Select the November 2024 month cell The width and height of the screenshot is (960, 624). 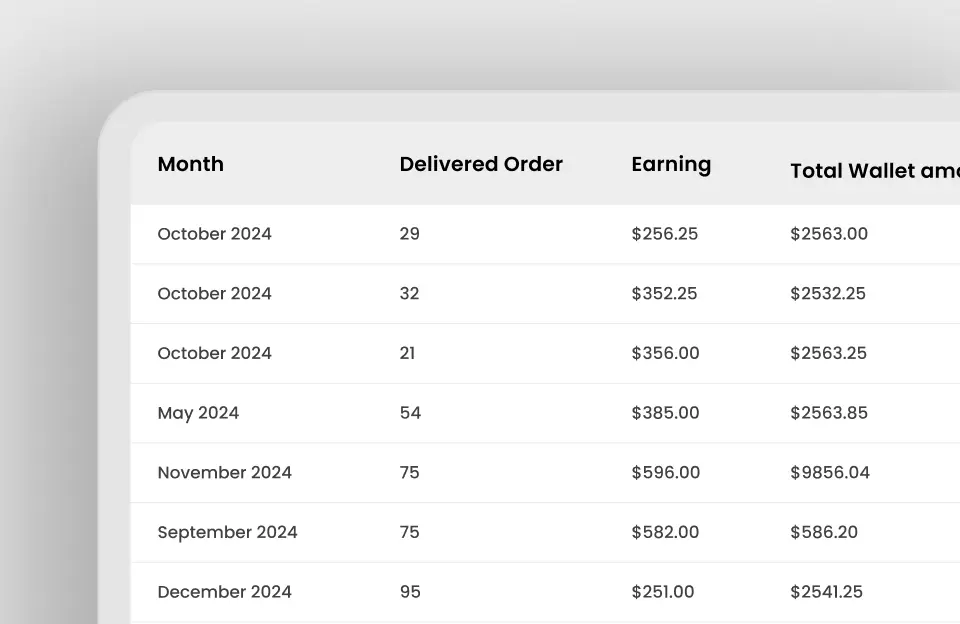(224, 473)
